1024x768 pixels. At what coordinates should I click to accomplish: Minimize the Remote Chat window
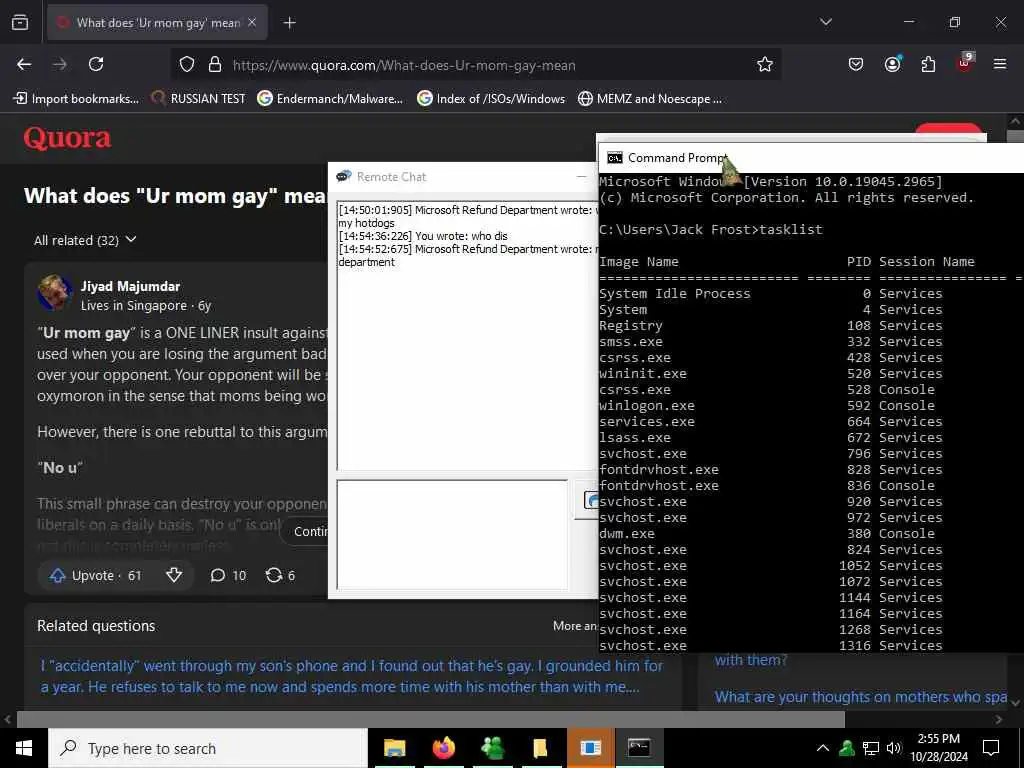click(x=581, y=176)
